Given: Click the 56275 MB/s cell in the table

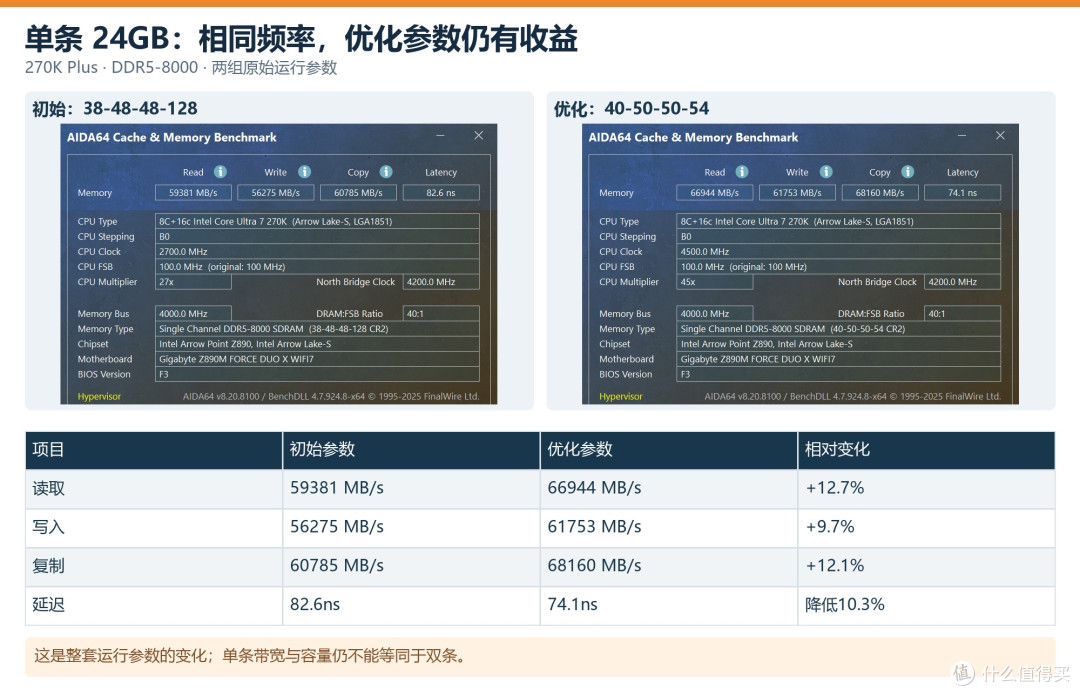Looking at the screenshot, I should click(x=411, y=528).
